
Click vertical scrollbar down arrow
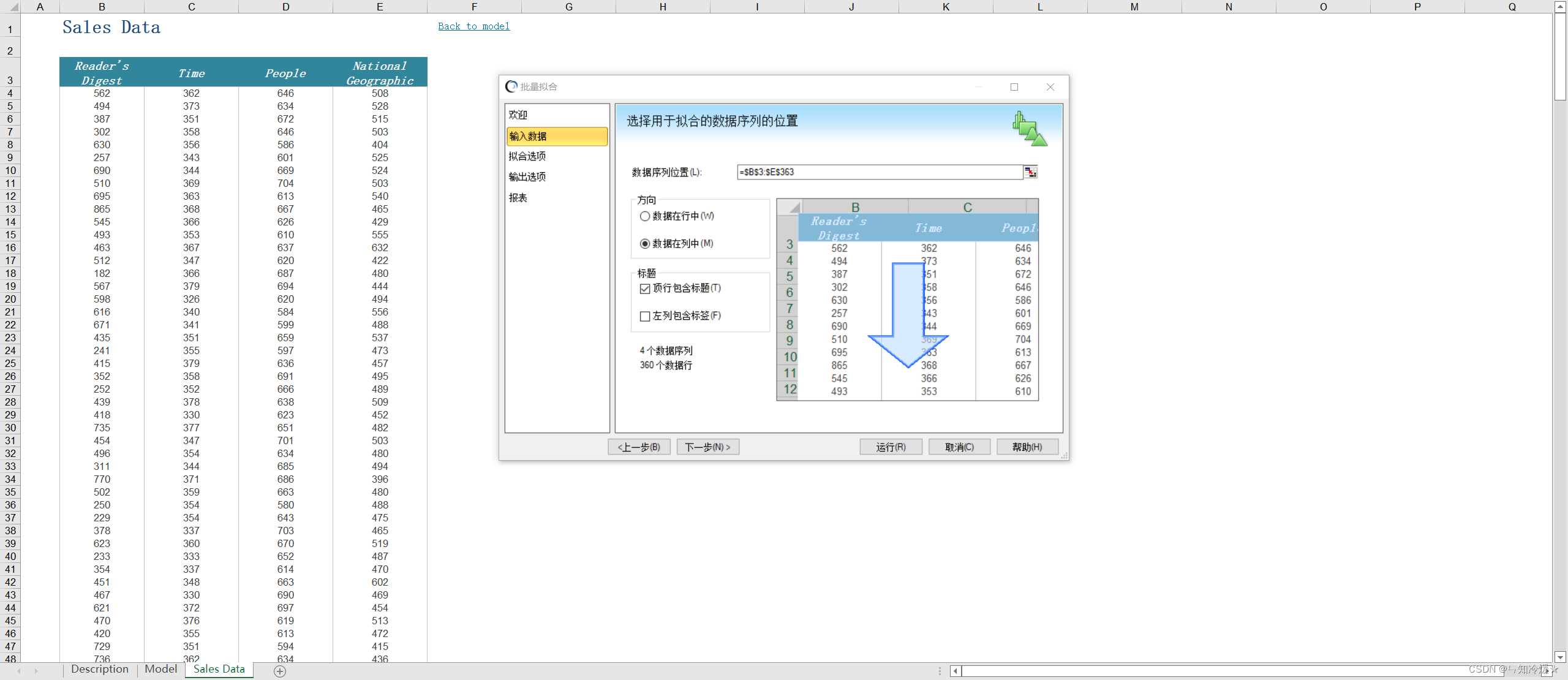(1560, 656)
